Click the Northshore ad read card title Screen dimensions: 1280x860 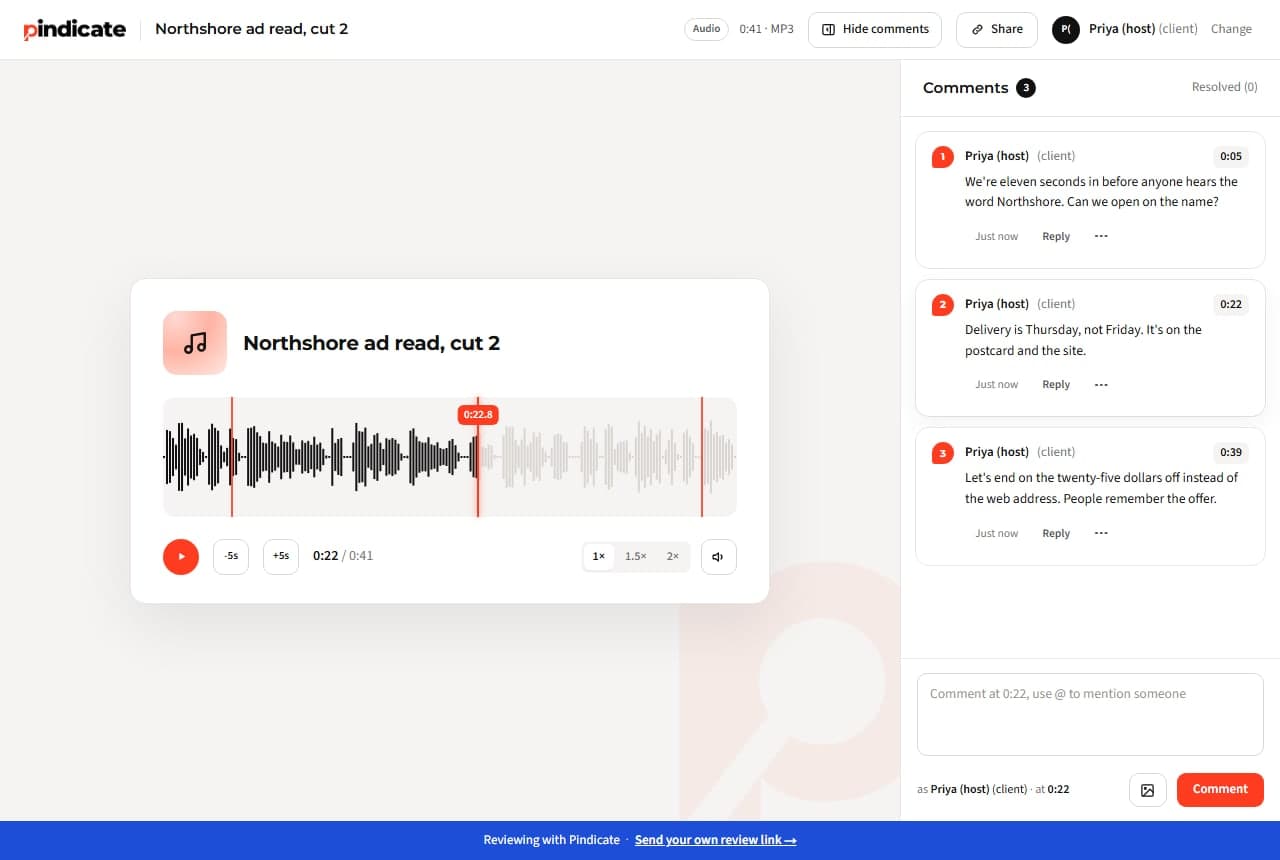(x=372, y=343)
